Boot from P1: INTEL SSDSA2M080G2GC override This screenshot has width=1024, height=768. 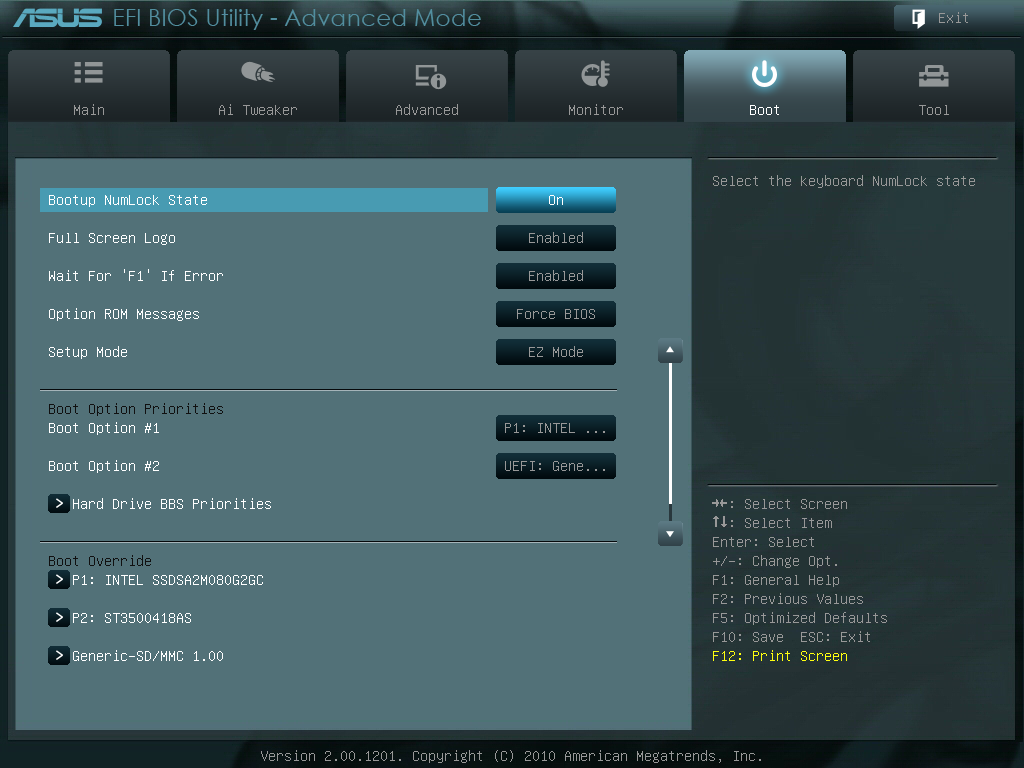pyautogui.click(x=167, y=580)
